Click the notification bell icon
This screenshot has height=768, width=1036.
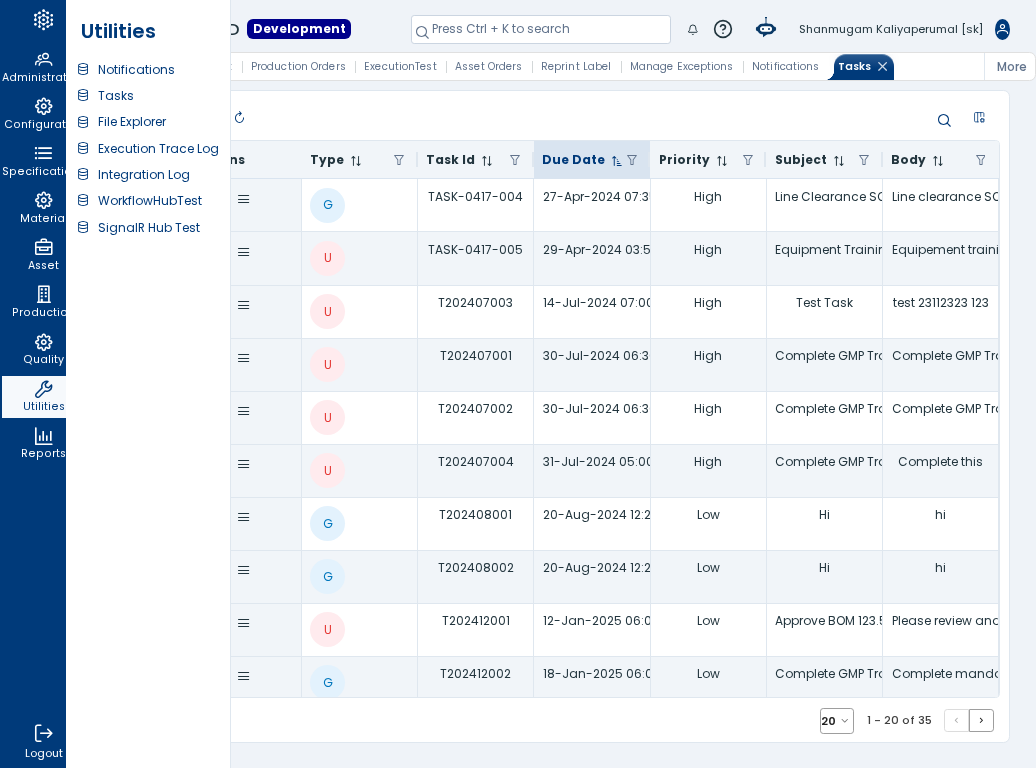[692, 29]
